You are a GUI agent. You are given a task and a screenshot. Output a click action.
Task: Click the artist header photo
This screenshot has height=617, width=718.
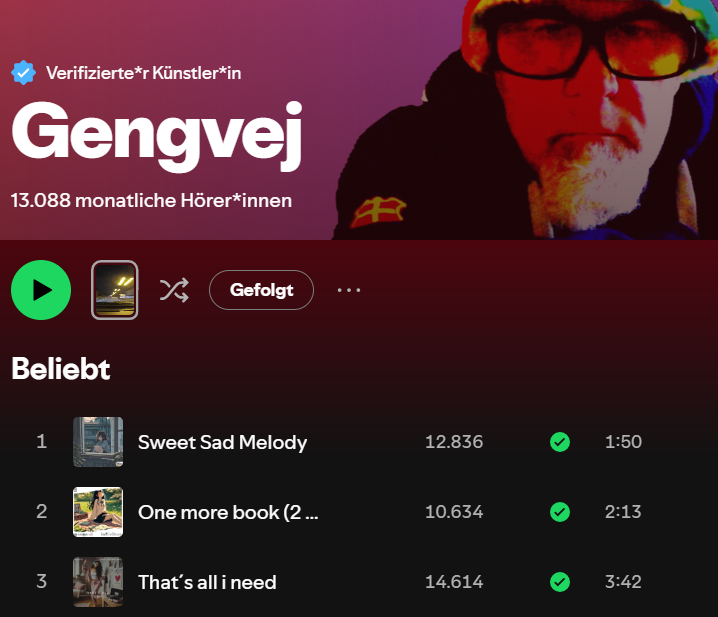(x=527, y=120)
